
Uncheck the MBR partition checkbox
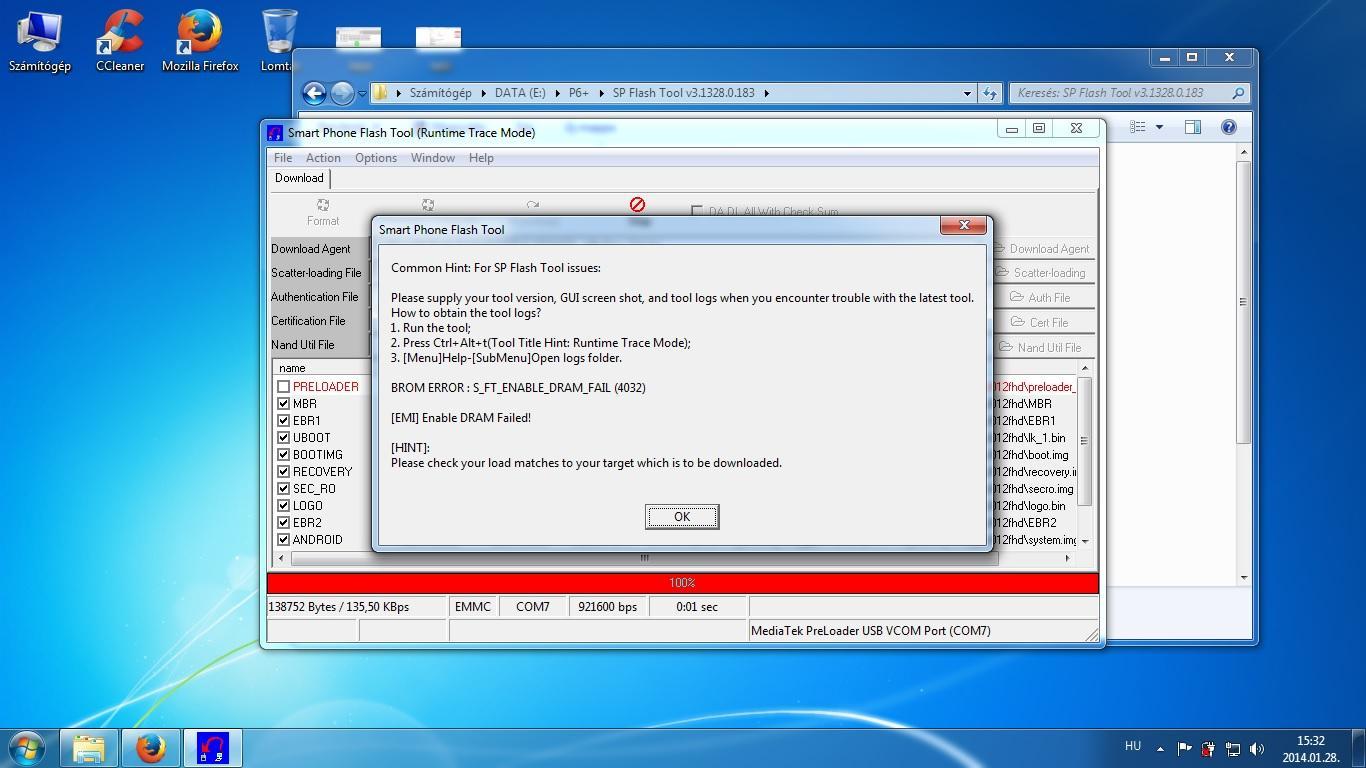coord(283,404)
